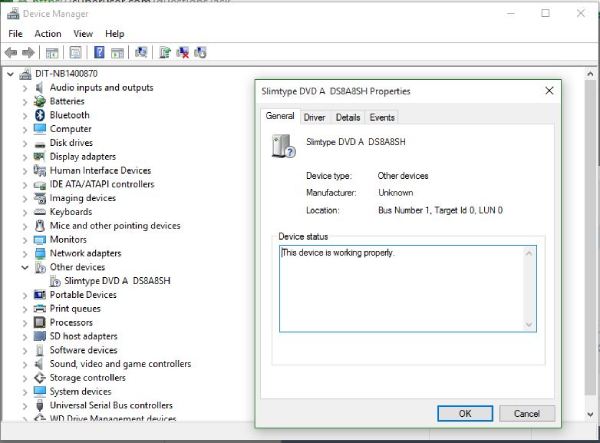The width and height of the screenshot is (600, 443).
Task: Select the General tab
Action: [x=280, y=116]
